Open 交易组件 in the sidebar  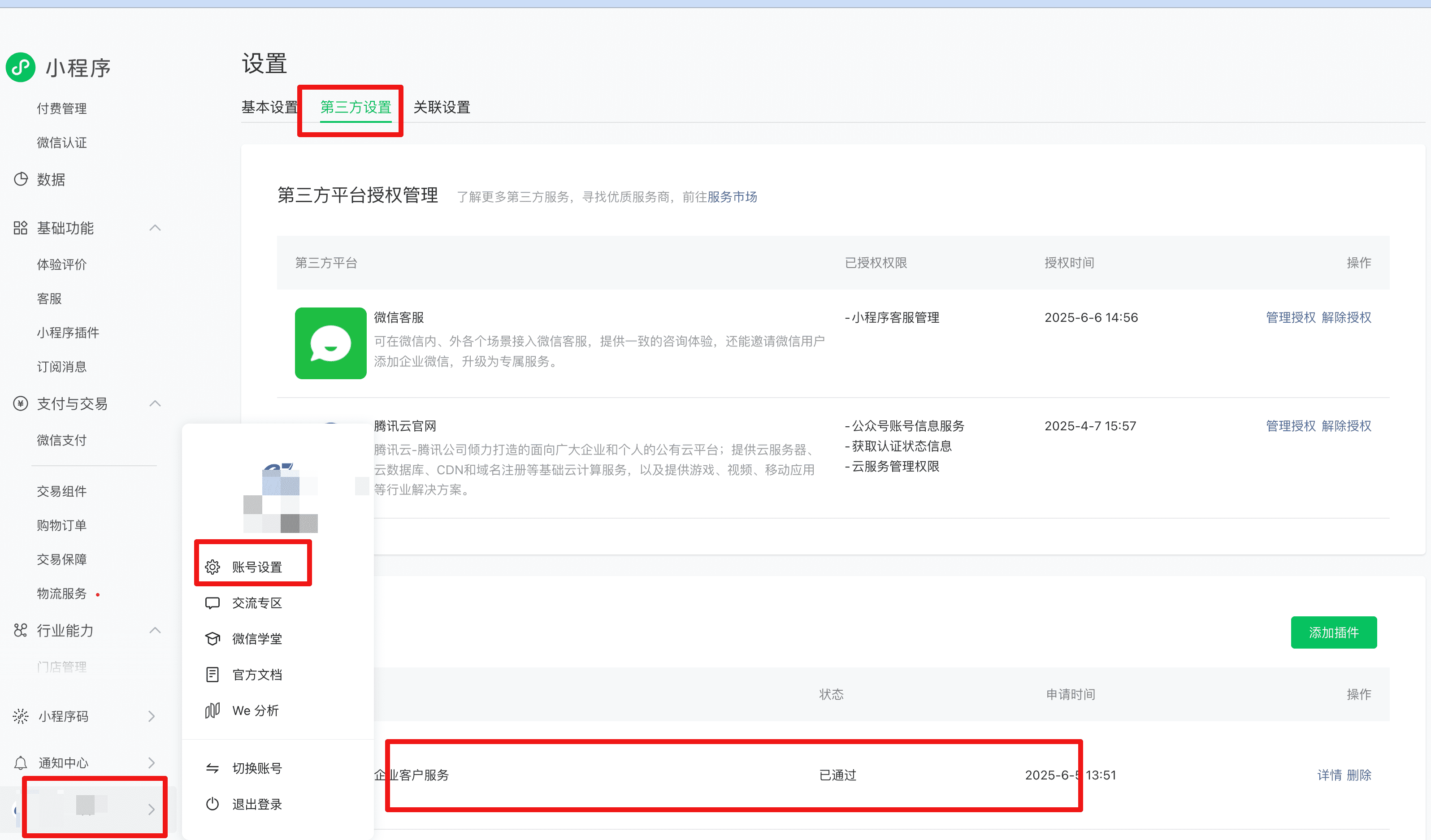[62, 491]
